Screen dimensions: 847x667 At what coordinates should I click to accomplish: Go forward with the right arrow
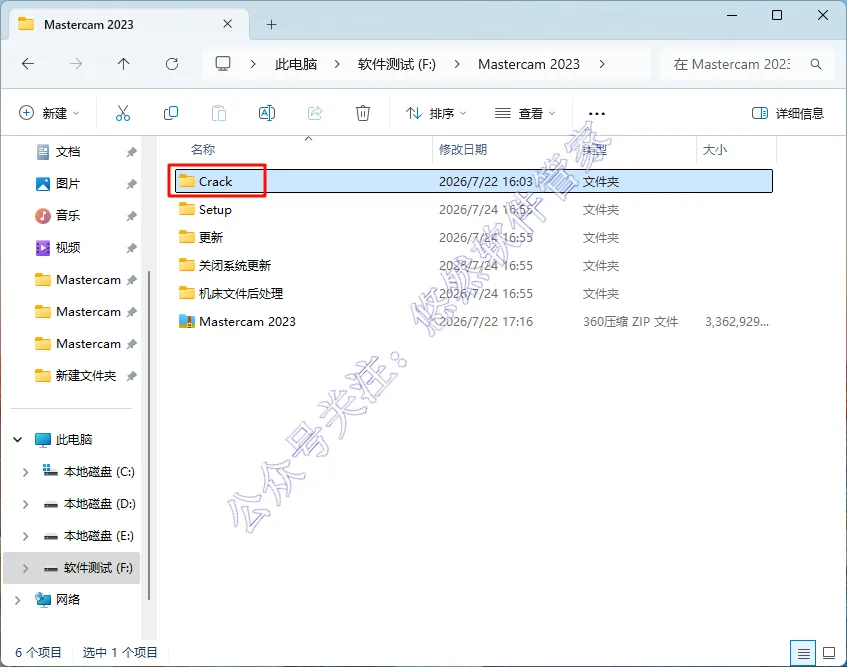(x=76, y=64)
